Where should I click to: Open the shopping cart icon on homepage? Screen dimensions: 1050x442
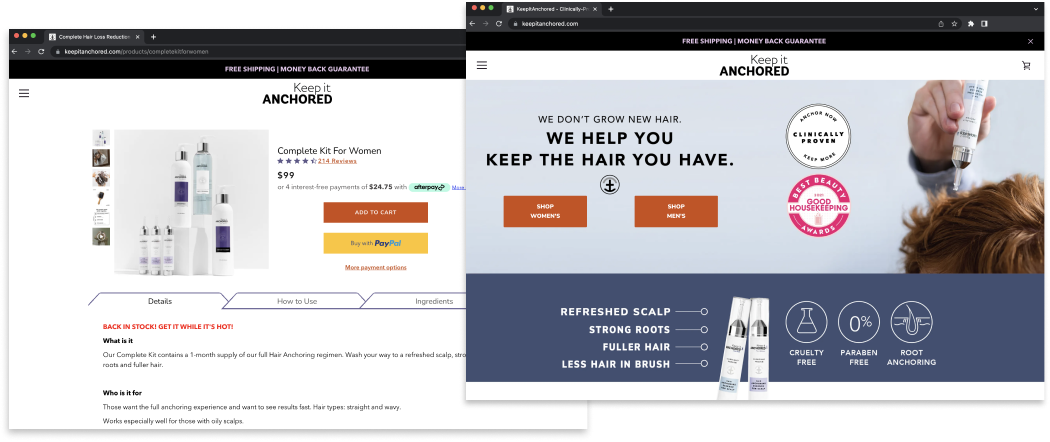[x=1026, y=65]
